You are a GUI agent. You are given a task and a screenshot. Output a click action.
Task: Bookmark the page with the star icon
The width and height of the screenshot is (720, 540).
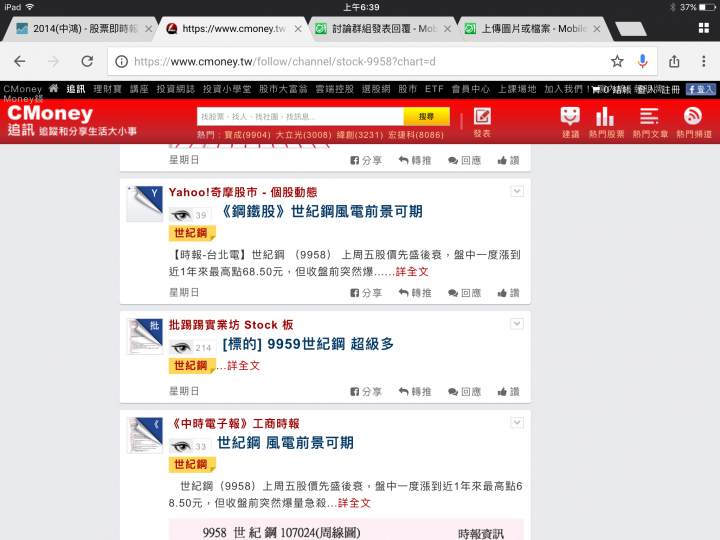click(x=617, y=61)
